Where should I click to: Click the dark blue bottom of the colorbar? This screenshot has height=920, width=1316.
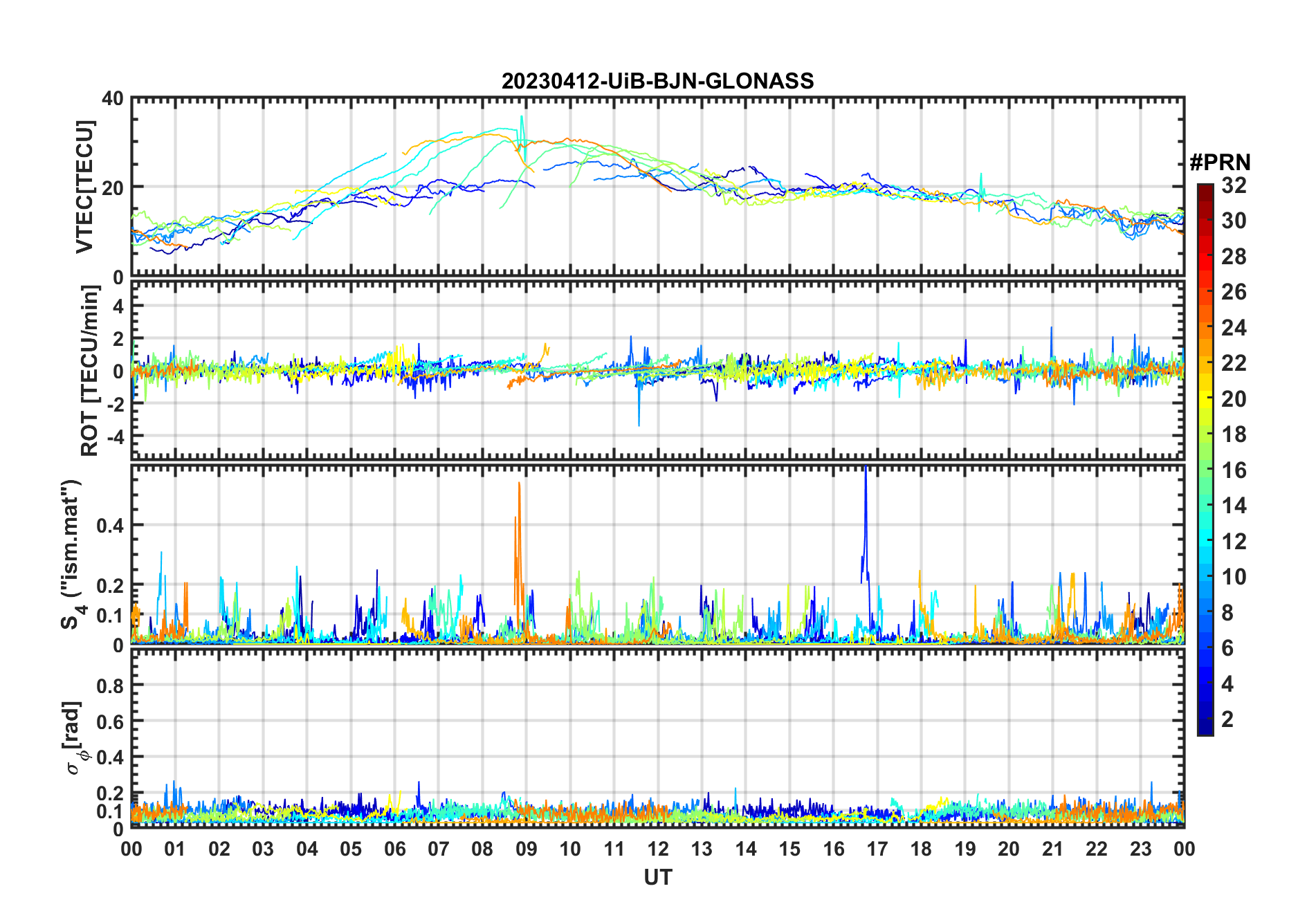point(1205,728)
